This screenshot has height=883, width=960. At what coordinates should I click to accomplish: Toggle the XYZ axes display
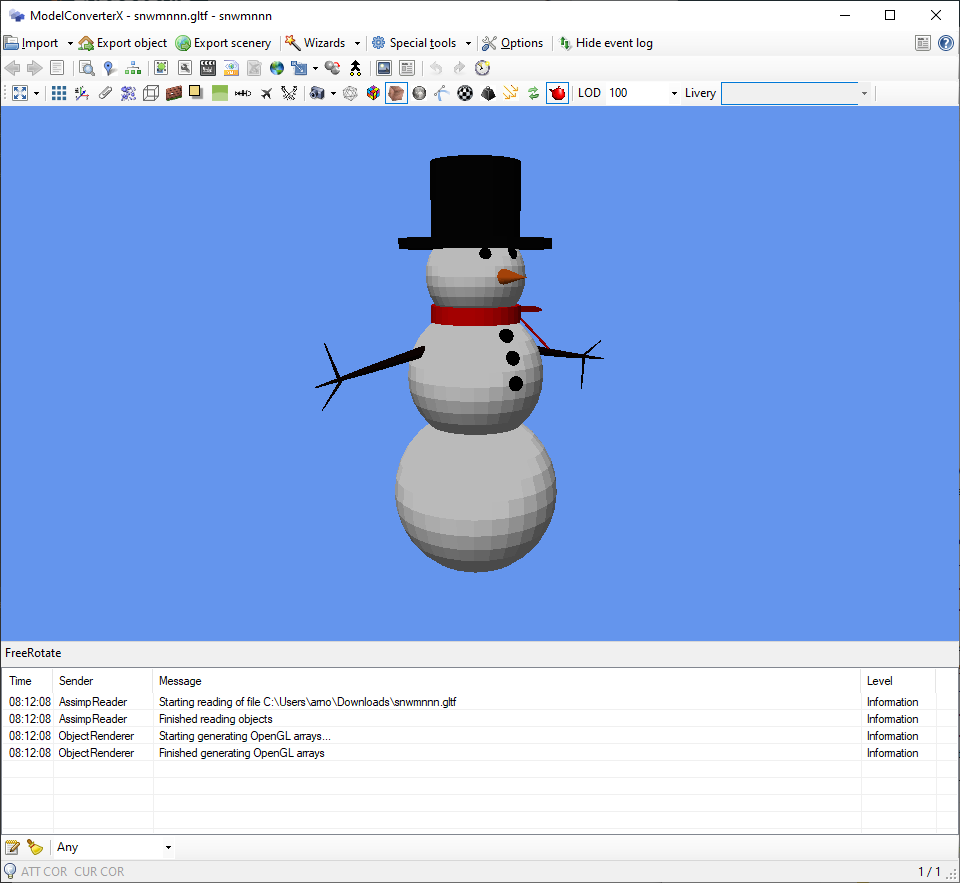(x=82, y=93)
